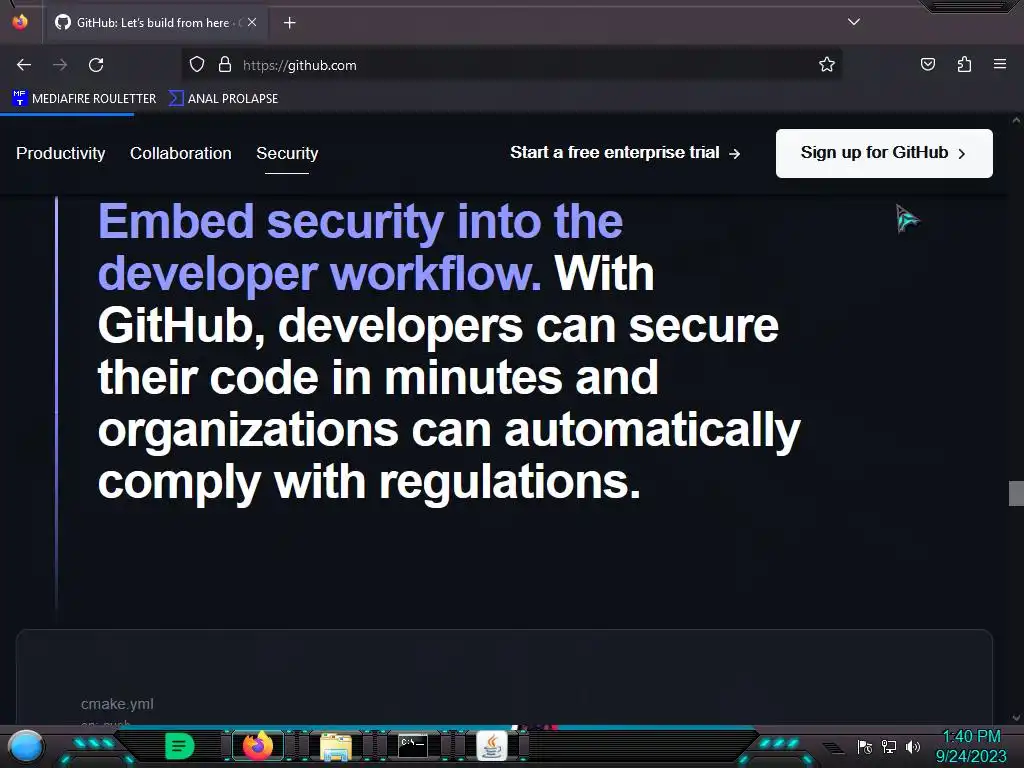
Task: Click the github.com address bar
Action: pos(511,65)
